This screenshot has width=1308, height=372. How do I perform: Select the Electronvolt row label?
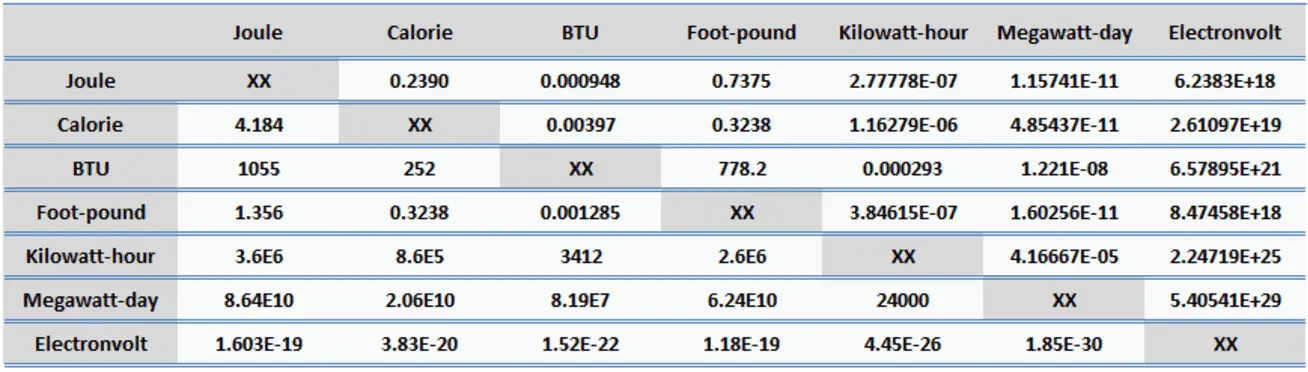(90, 343)
